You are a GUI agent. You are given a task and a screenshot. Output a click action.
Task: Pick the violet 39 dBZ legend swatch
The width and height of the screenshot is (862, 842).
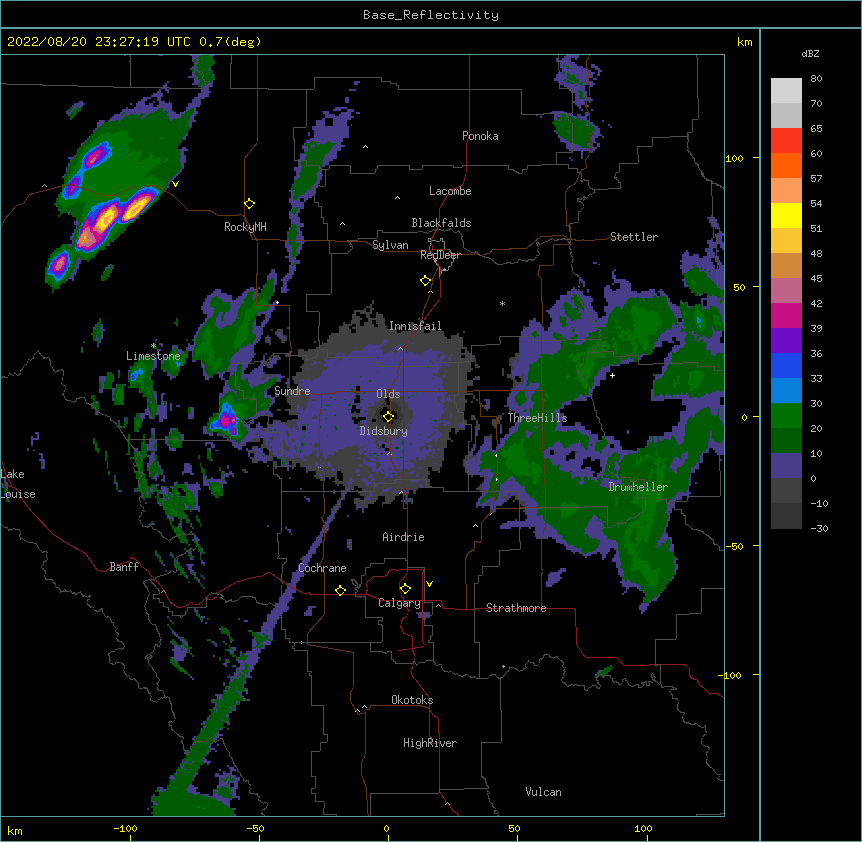coord(786,341)
